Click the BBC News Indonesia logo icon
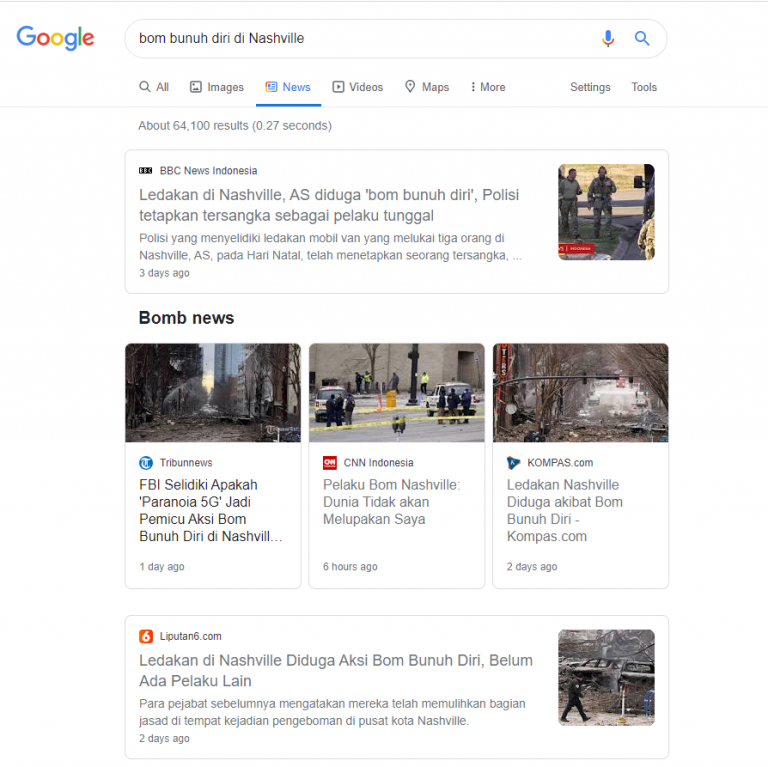The image size is (768, 767). [x=145, y=170]
